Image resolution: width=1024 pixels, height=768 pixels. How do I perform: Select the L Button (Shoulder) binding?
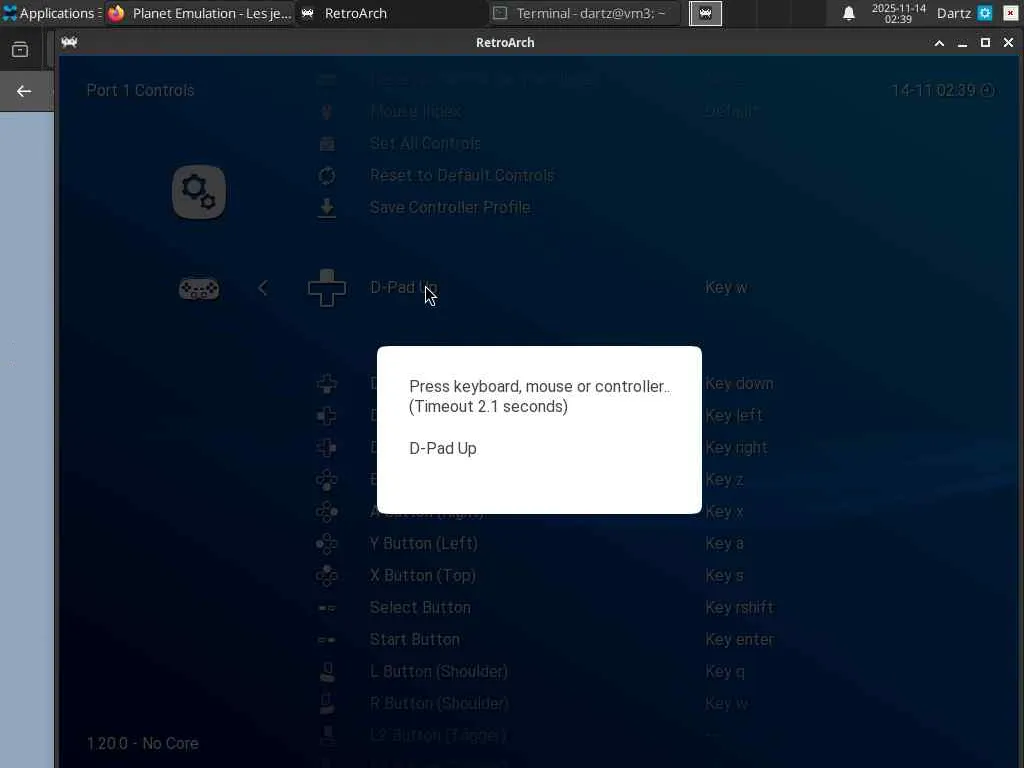pos(439,671)
